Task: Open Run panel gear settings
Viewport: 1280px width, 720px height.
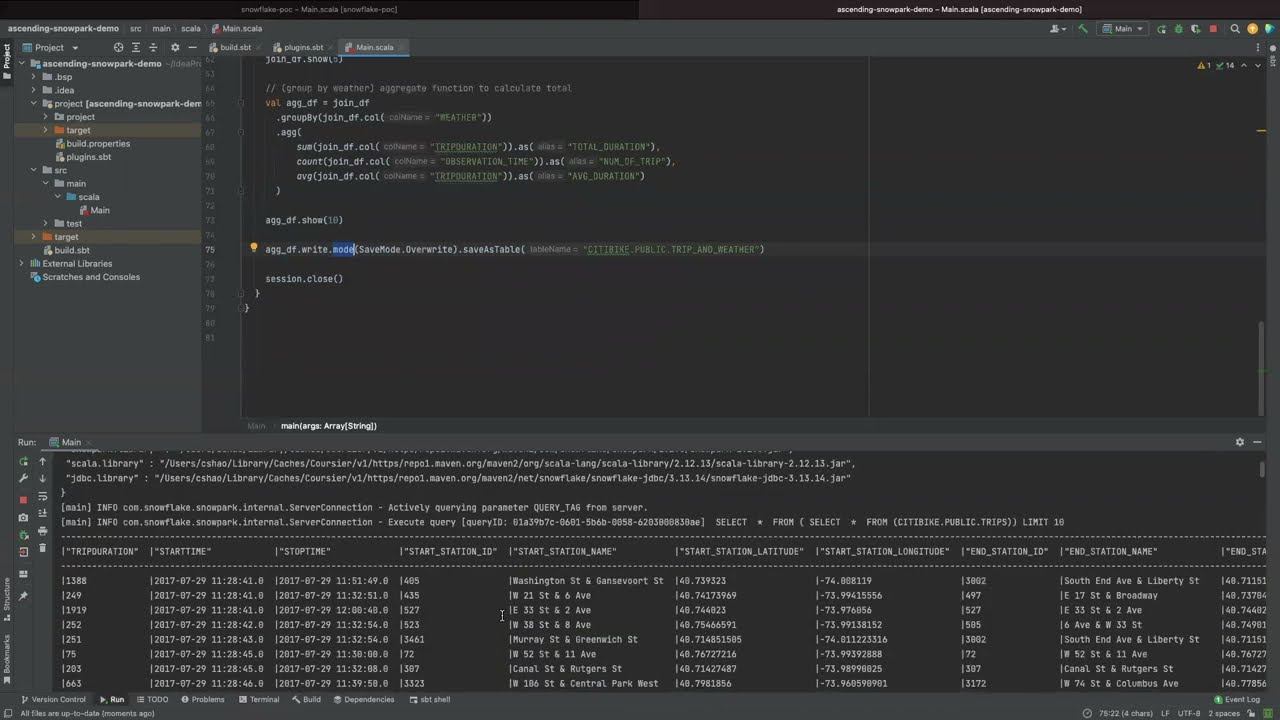Action: tap(1240, 442)
